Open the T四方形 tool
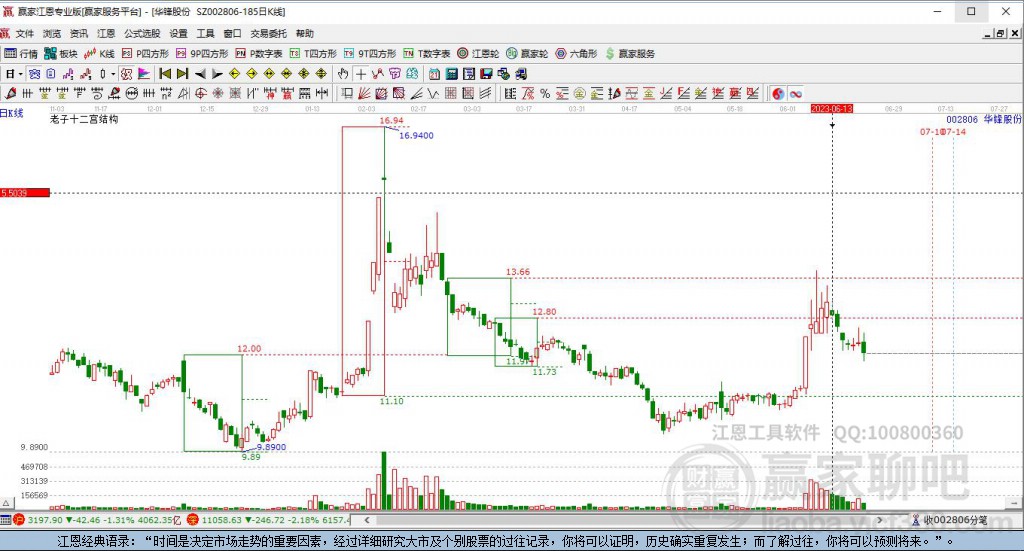This screenshot has width=1024, height=551. click(x=313, y=54)
